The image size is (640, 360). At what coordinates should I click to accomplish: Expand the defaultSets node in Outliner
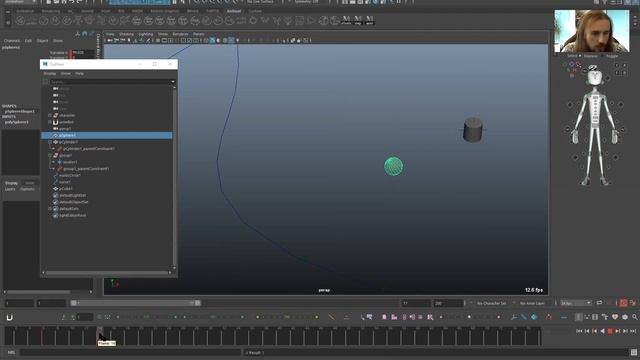pos(50,209)
